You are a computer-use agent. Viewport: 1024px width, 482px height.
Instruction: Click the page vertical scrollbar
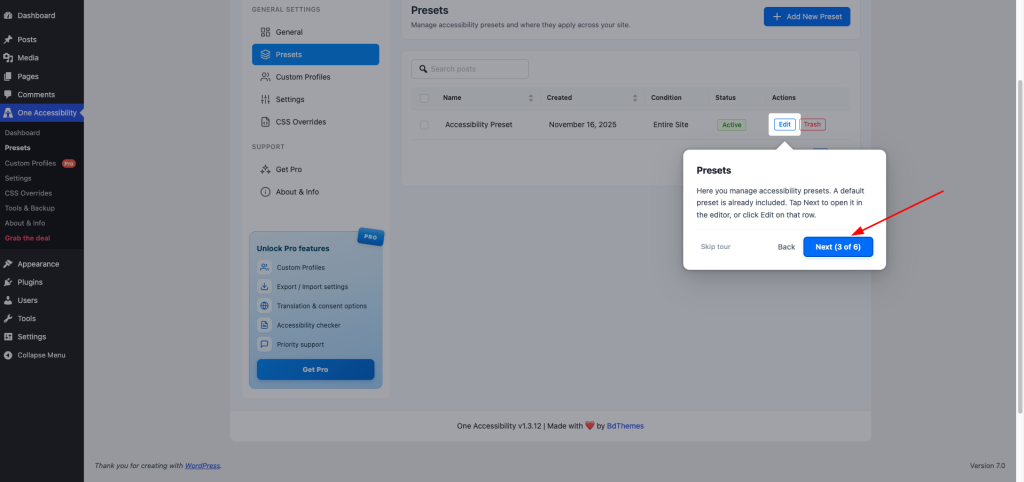(x=1020, y=246)
